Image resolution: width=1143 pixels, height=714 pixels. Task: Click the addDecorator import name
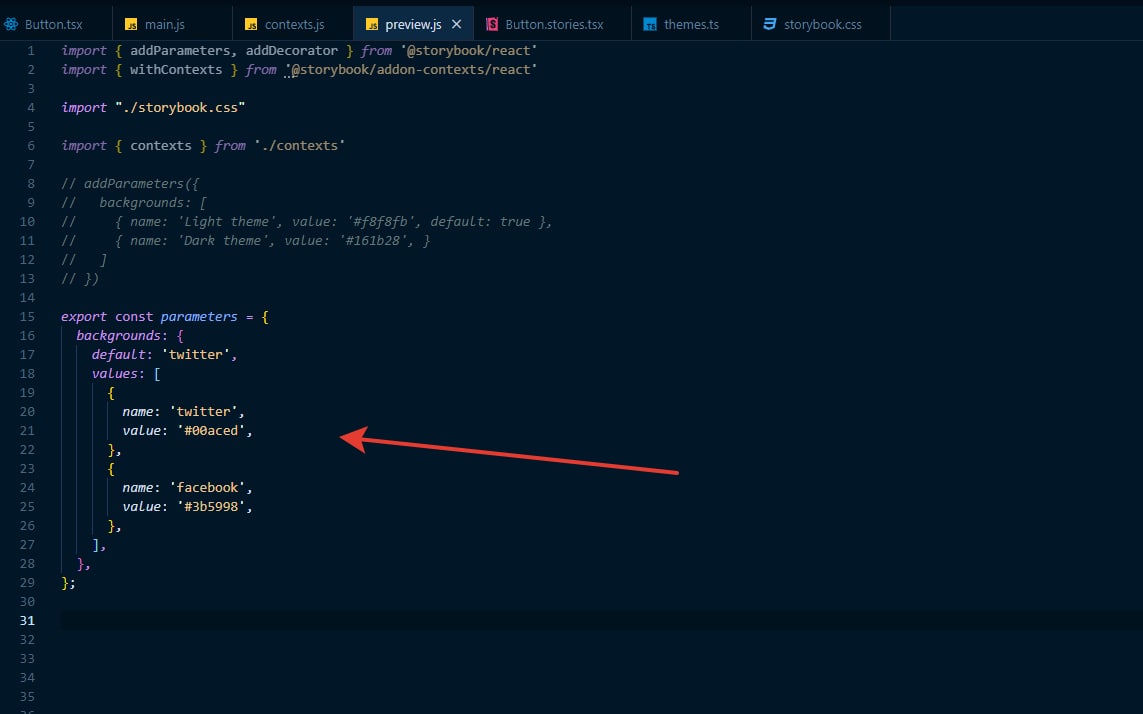click(x=292, y=50)
